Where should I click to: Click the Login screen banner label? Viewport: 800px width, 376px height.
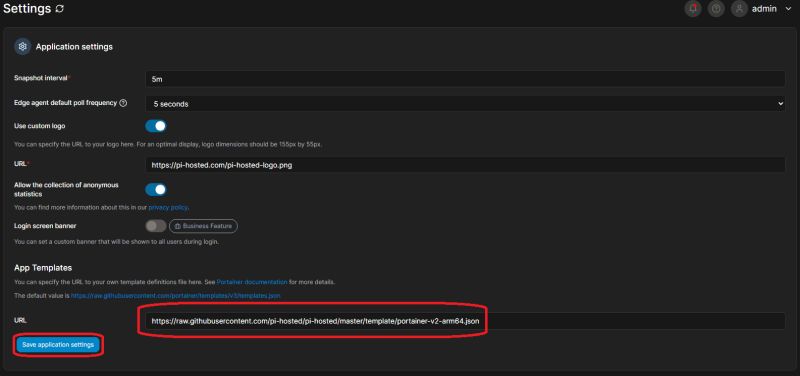coord(45,225)
